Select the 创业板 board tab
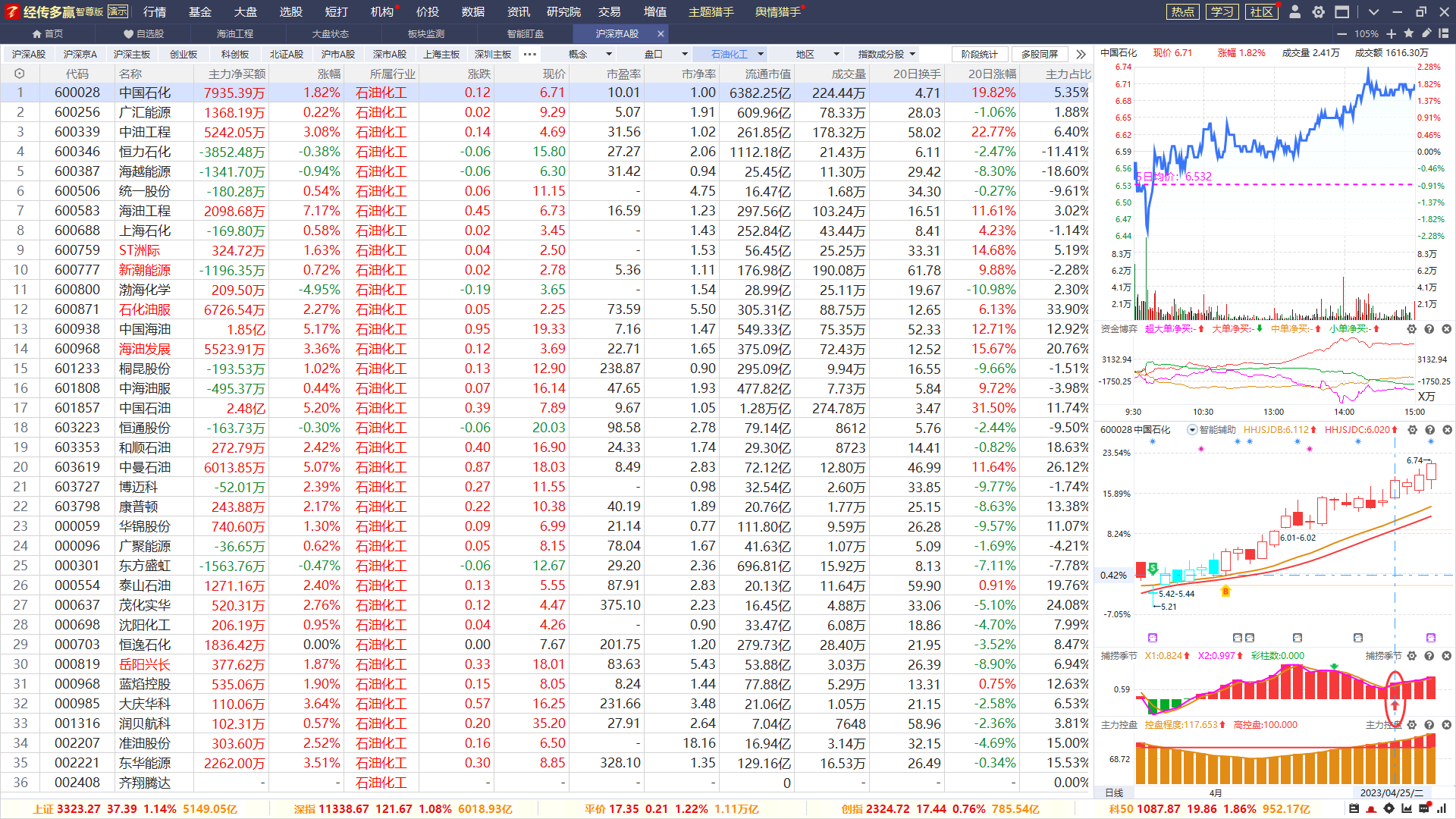 184,55
